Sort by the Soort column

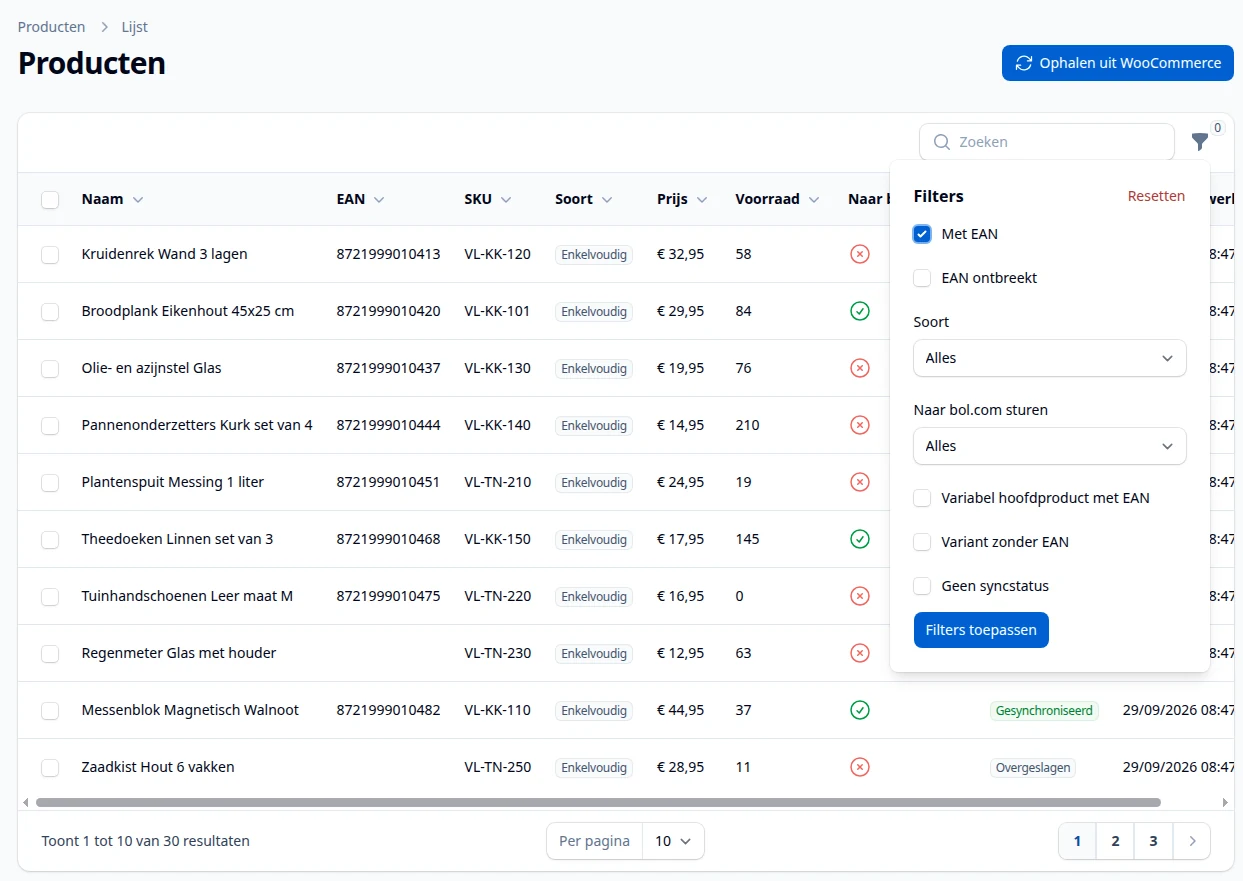click(584, 199)
